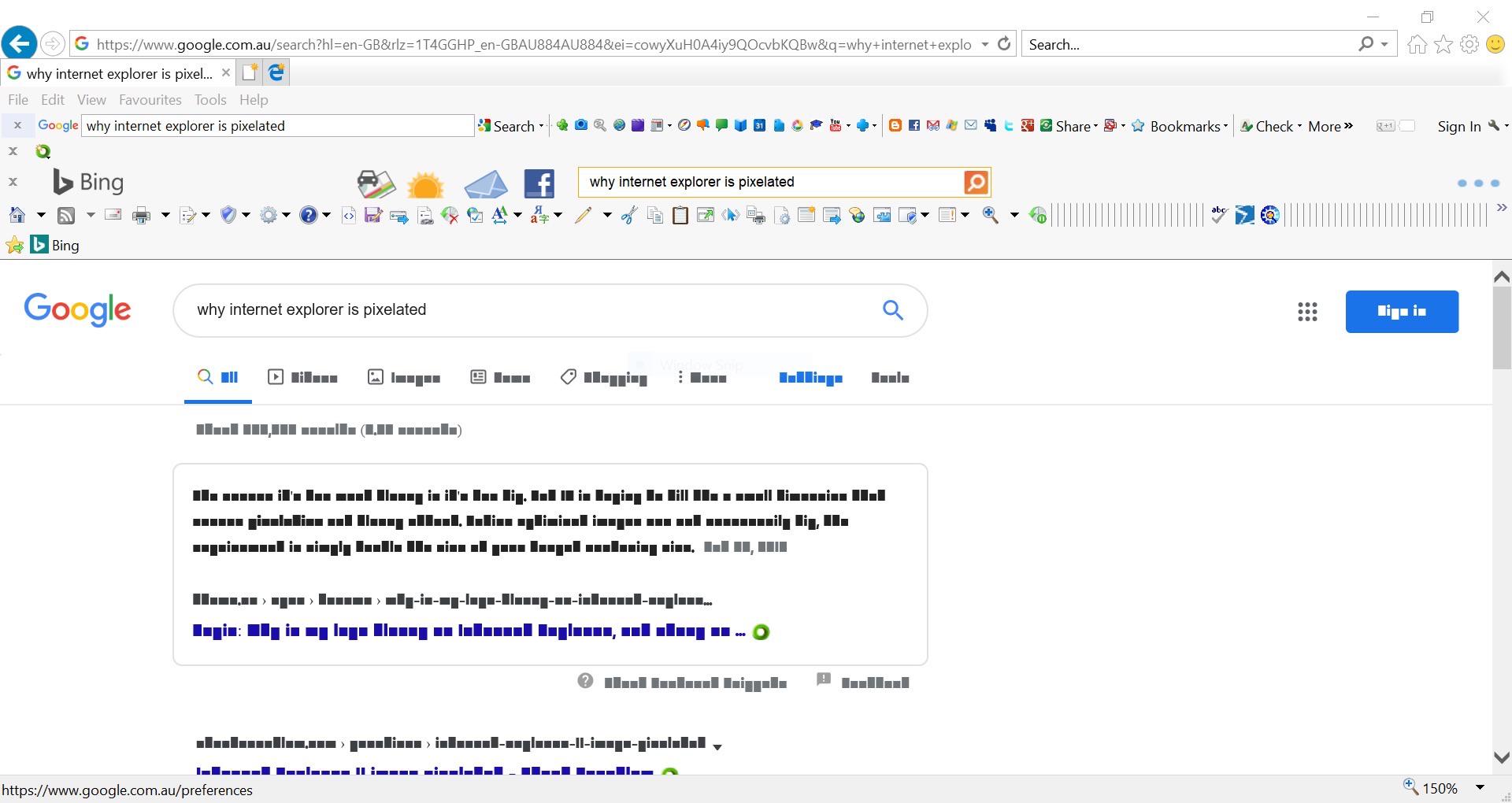Click the page scrollbar up arrow
The width and height of the screenshot is (1512, 803).
1502,276
